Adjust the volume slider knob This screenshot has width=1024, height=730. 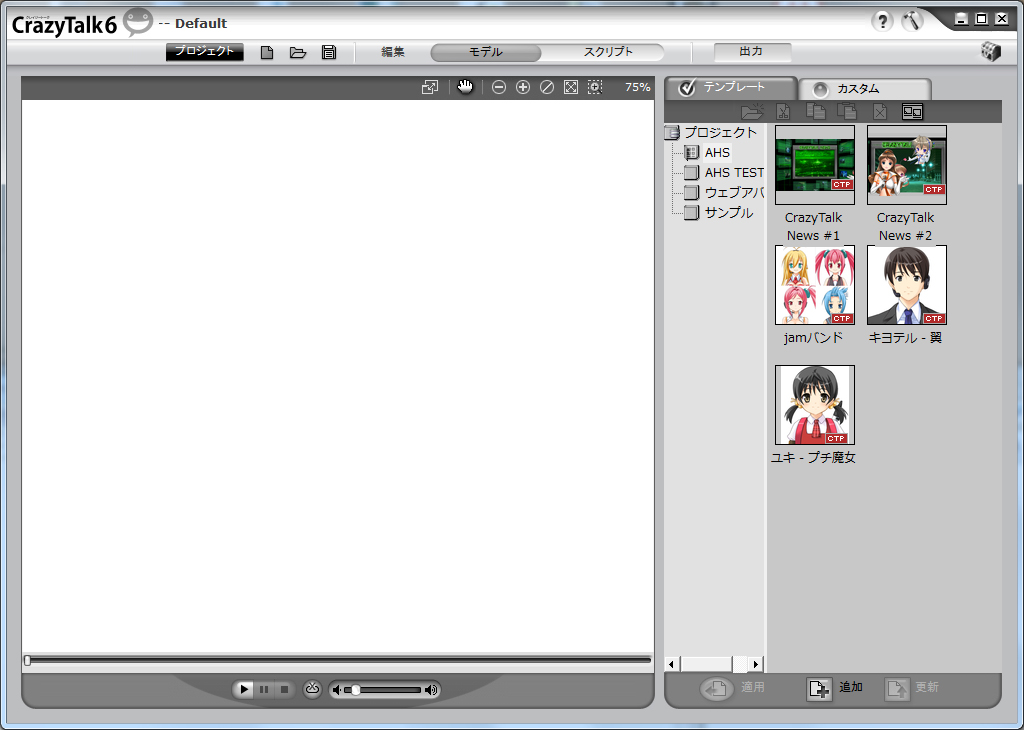[356, 690]
